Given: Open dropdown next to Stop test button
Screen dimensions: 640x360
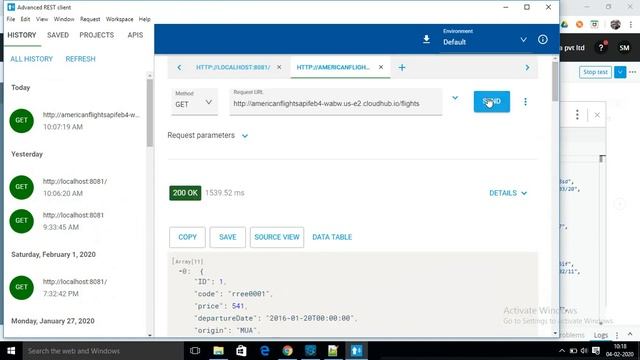Looking at the screenshot, I should point(620,72).
